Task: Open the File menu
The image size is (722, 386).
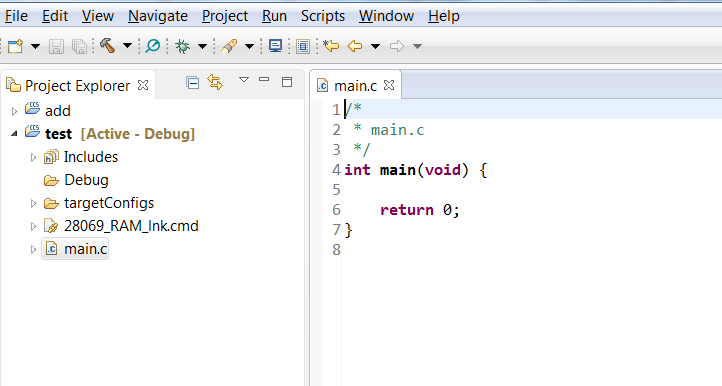Action: 16,16
